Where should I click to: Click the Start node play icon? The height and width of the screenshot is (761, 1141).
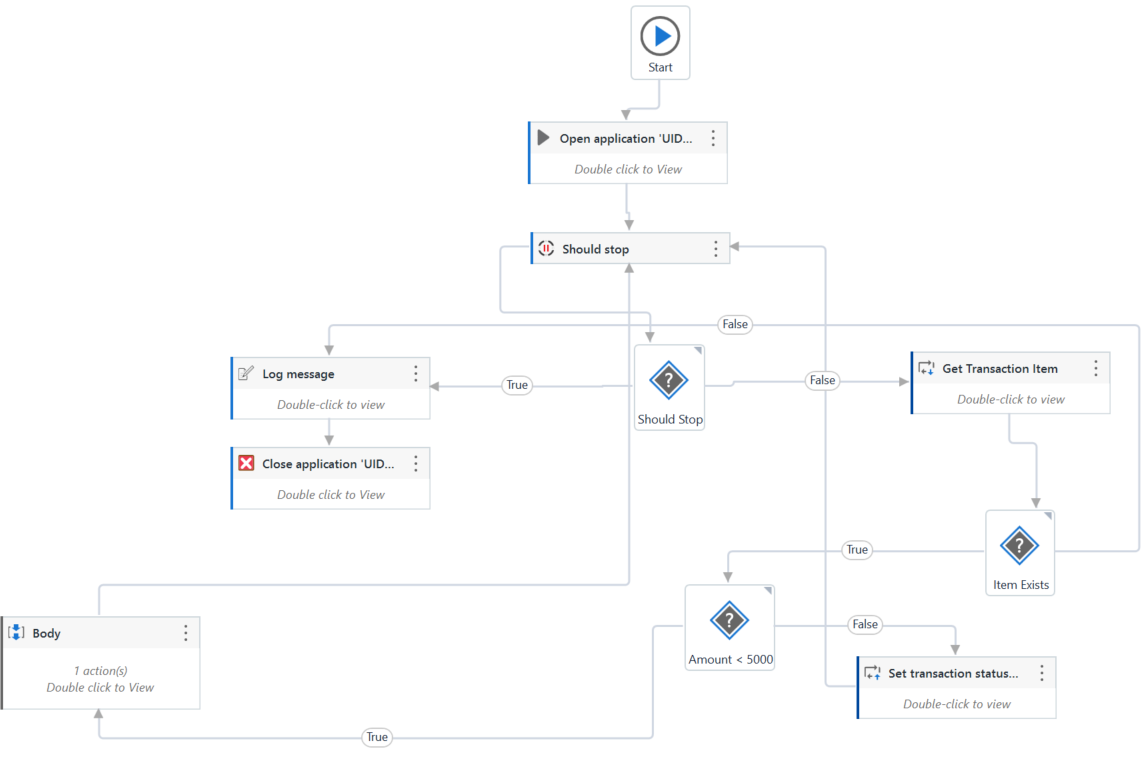660,37
